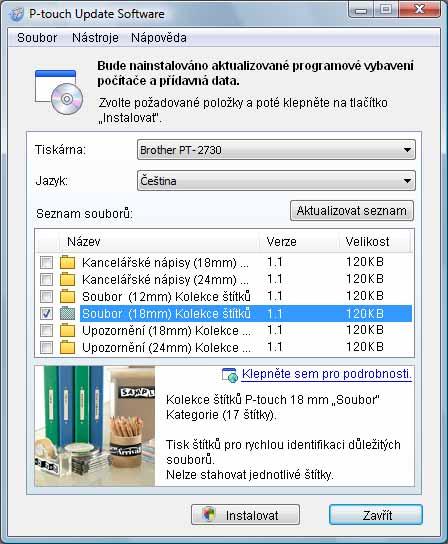Check the Upozornění (24mm) Kolekce checkbox
Screen dimensions: 448x544
(x=46, y=347)
